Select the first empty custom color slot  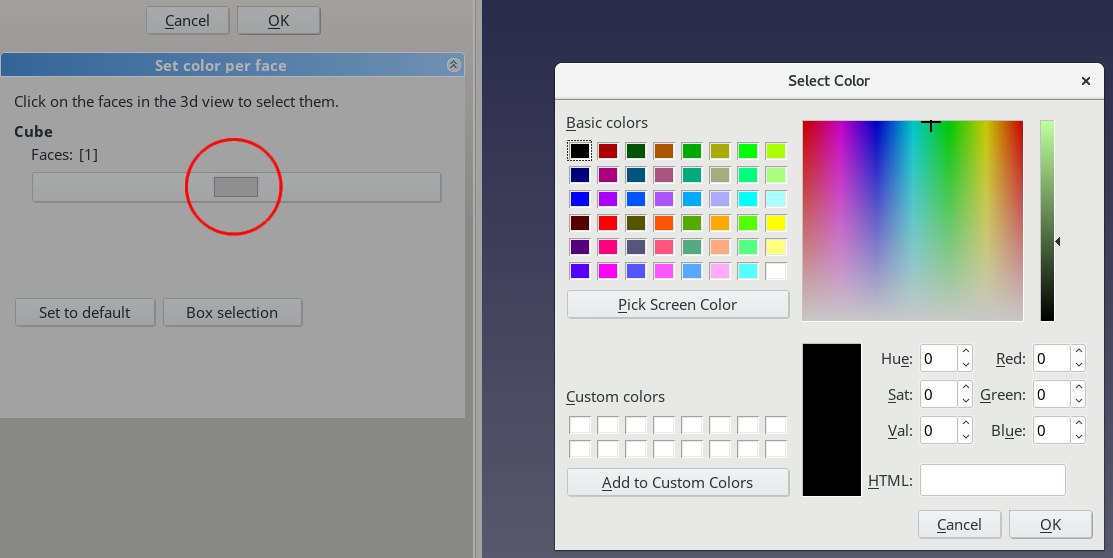click(580, 426)
